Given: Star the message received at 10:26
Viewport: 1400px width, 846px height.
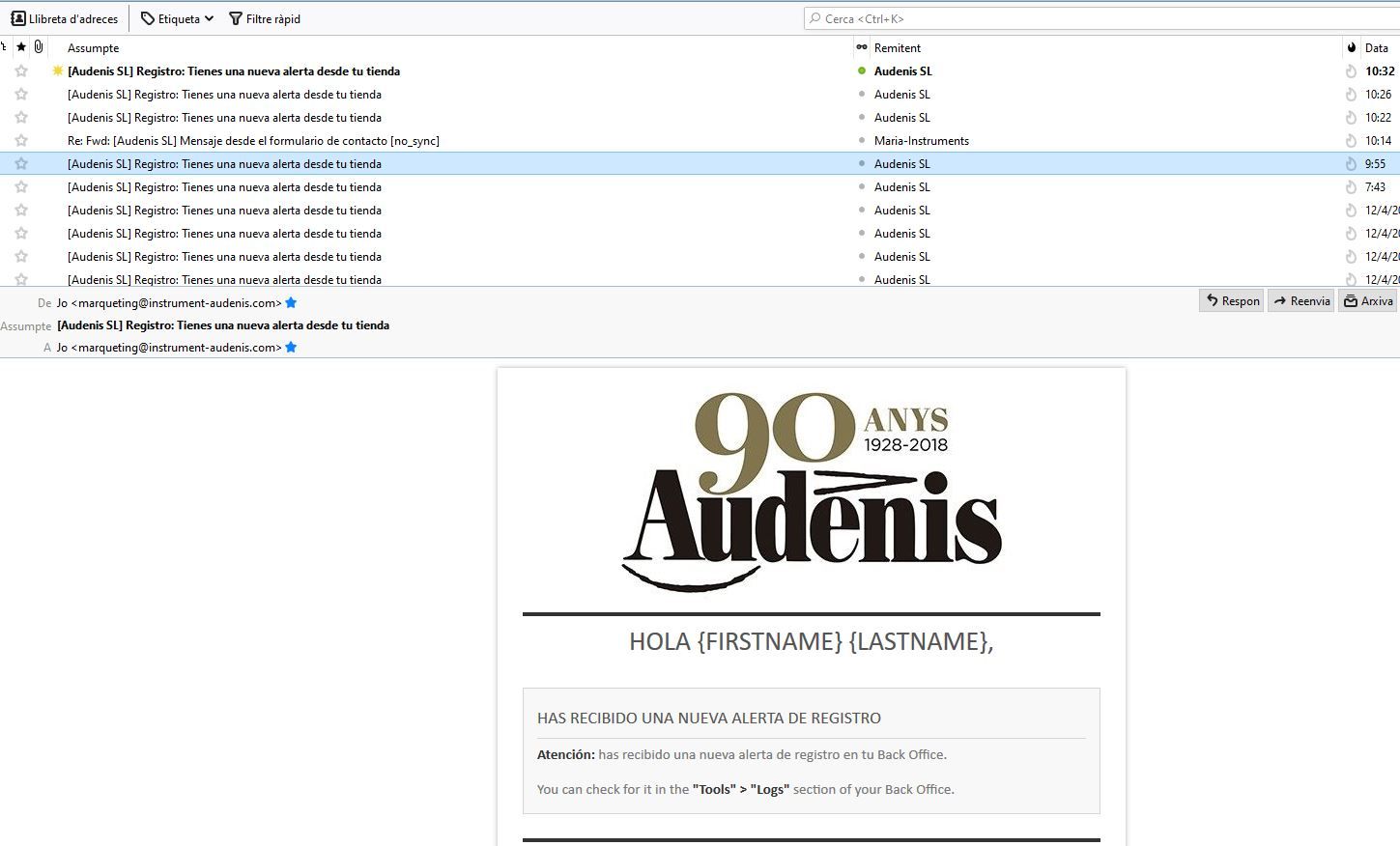Looking at the screenshot, I should [21, 94].
